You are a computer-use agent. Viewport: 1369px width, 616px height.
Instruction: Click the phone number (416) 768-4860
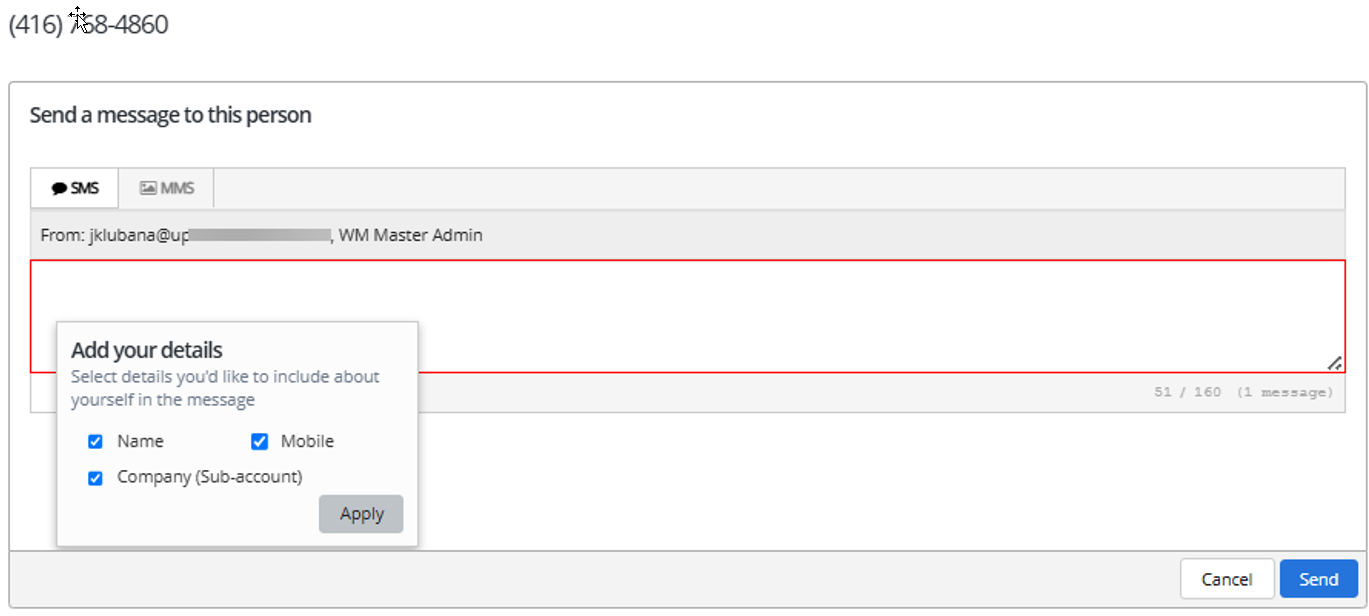click(88, 23)
